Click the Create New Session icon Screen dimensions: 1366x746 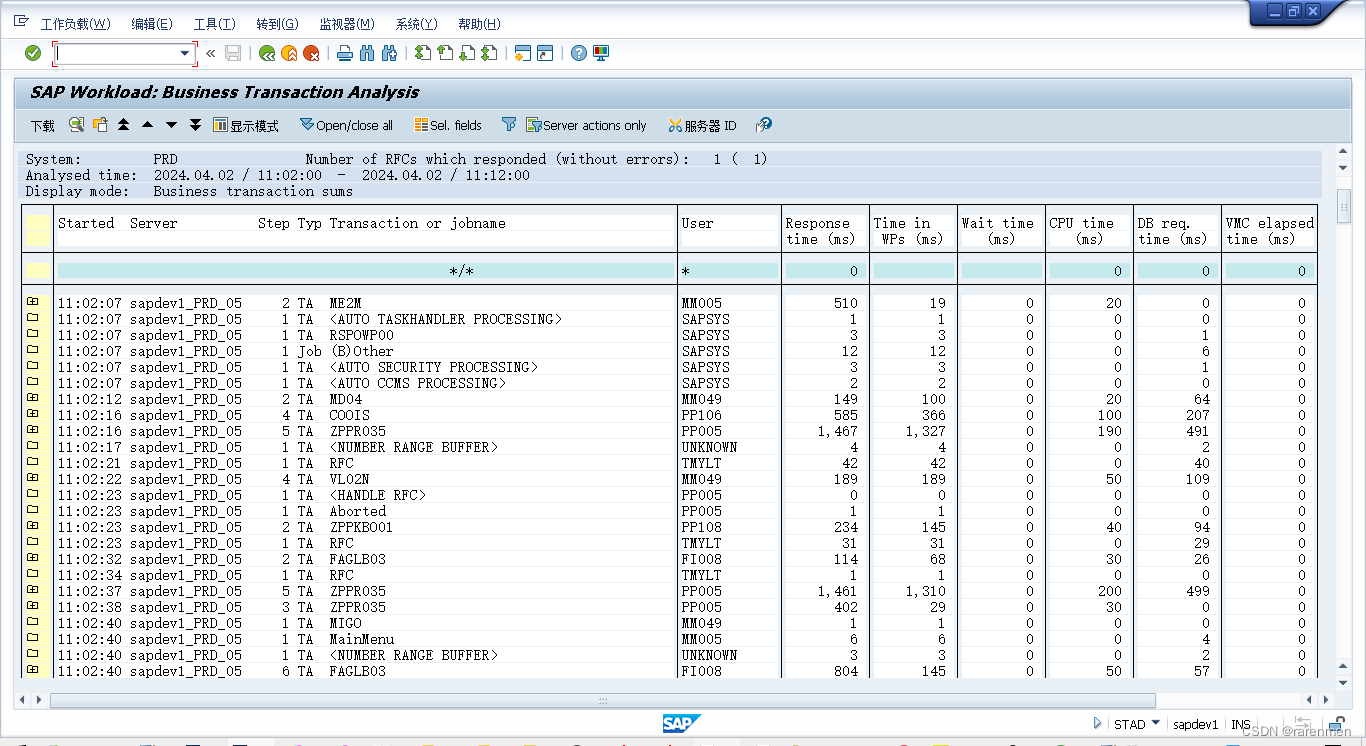(522, 53)
